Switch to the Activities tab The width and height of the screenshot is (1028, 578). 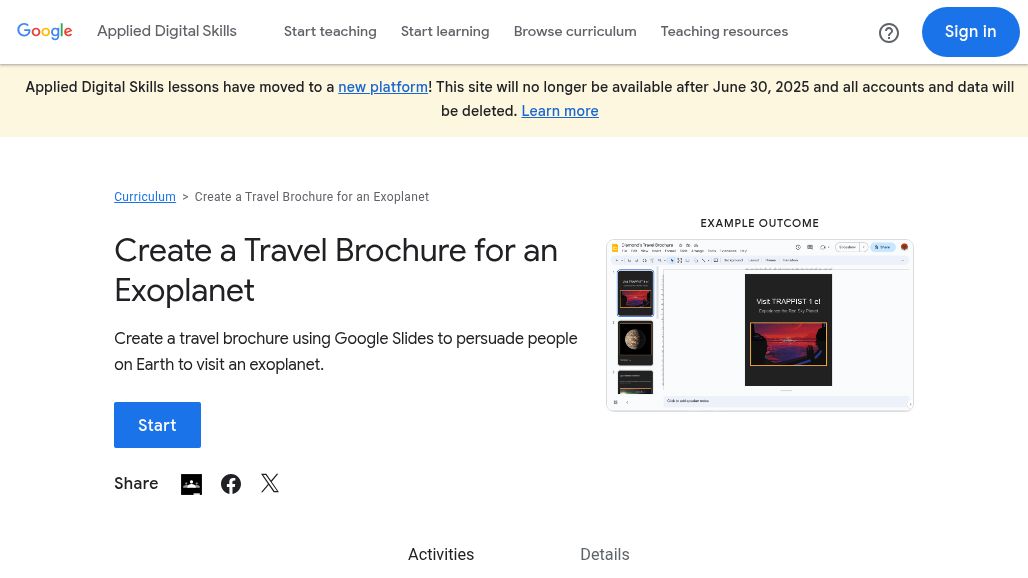[441, 554]
